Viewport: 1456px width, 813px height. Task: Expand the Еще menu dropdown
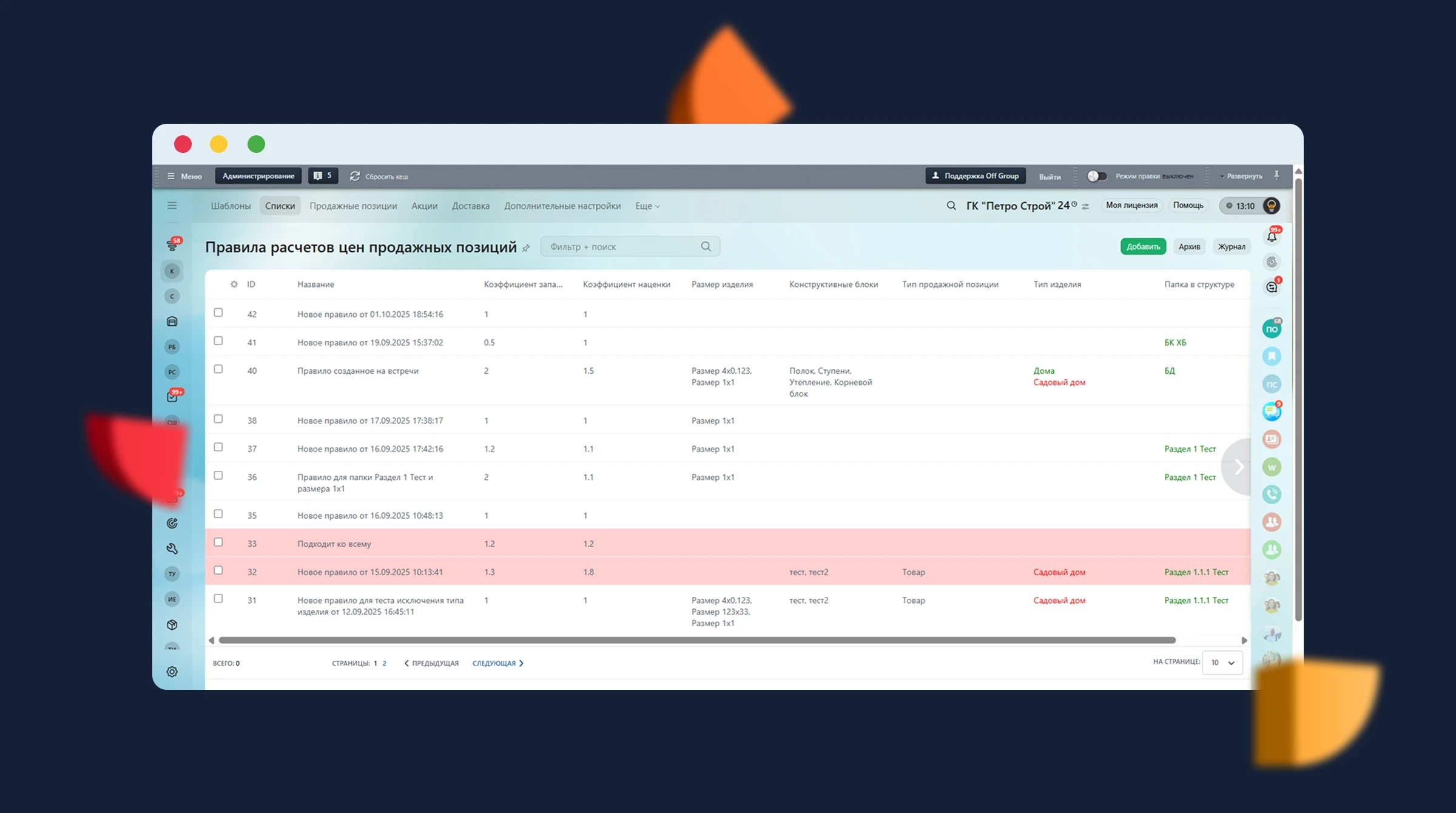point(647,206)
